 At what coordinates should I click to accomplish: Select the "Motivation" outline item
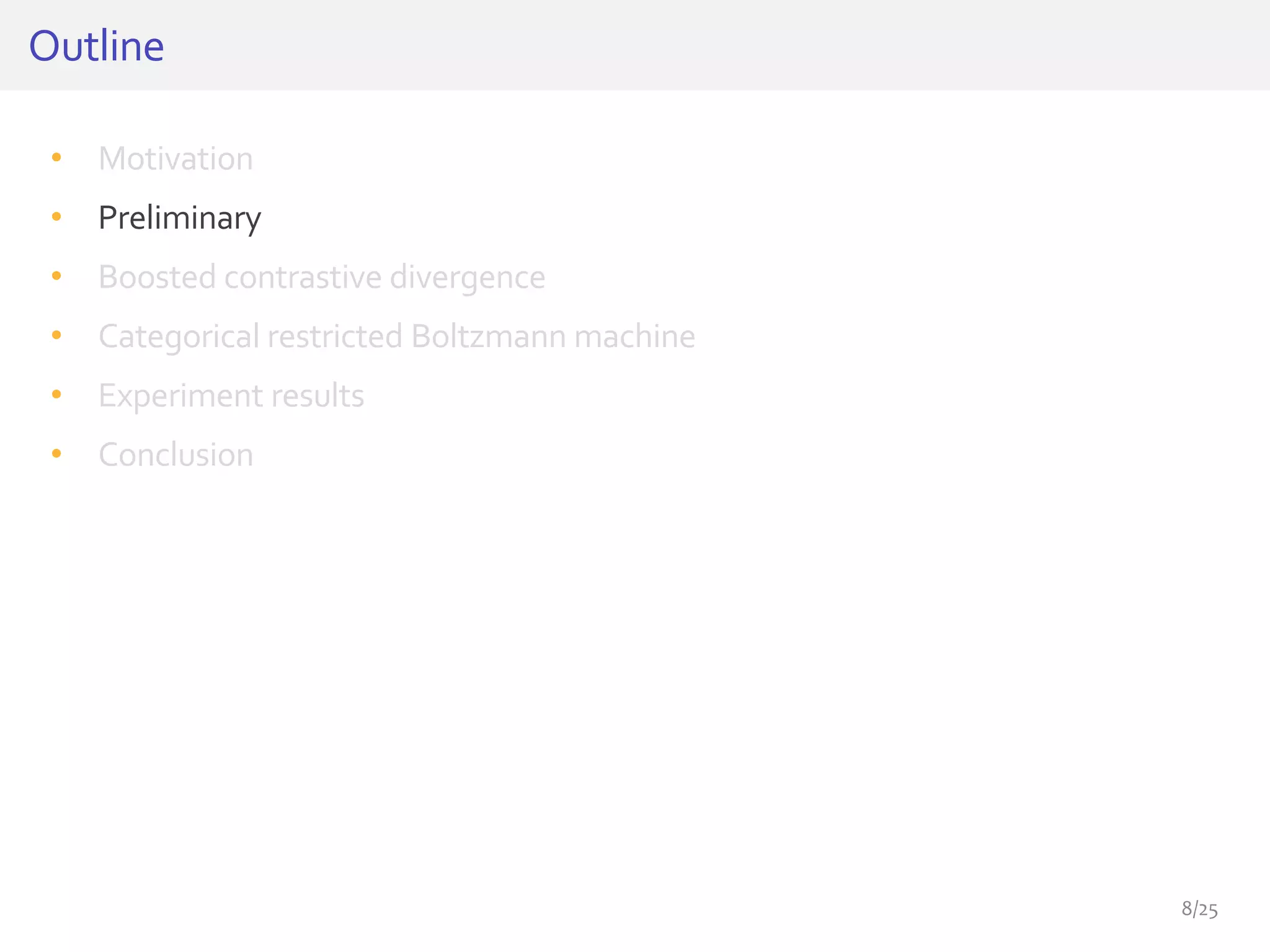[x=175, y=159]
